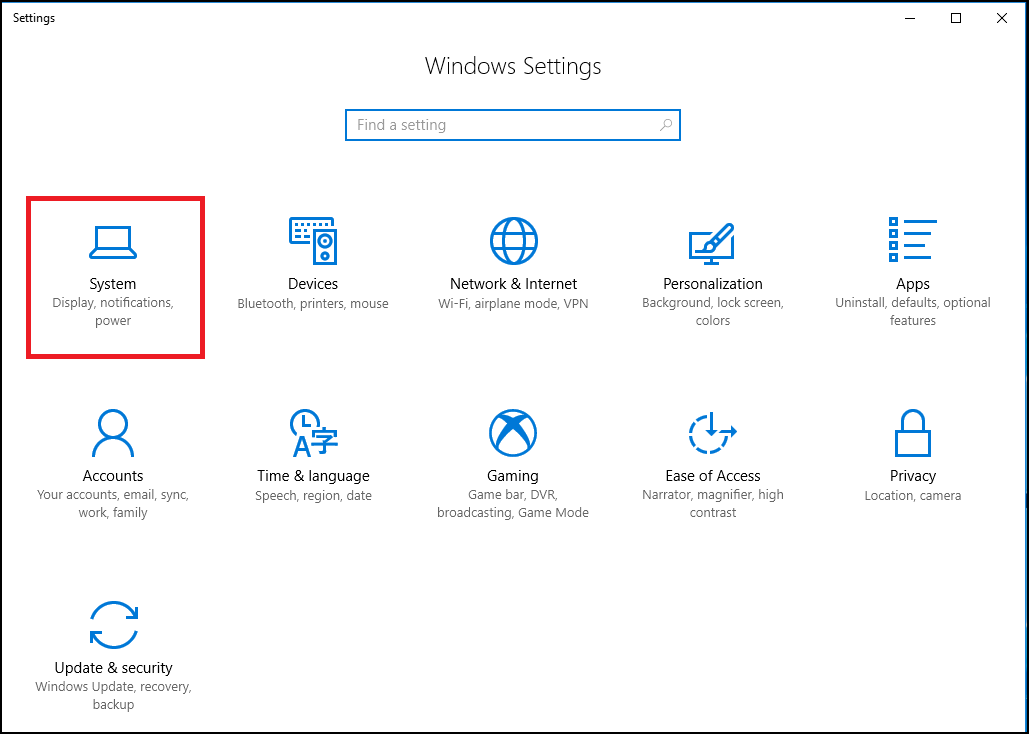Click the "Speech, region, date" description

[x=313, y=496]
